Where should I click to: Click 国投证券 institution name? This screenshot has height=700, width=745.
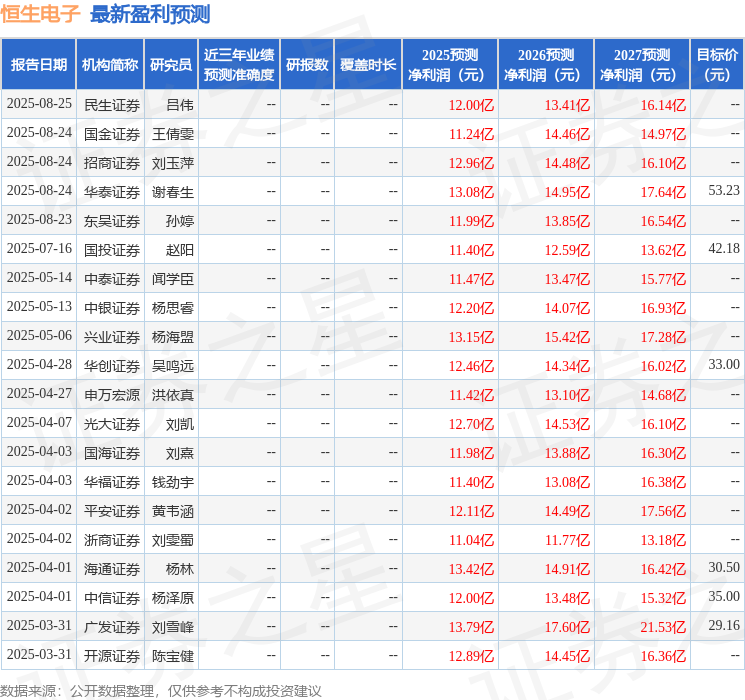[112, 250]
